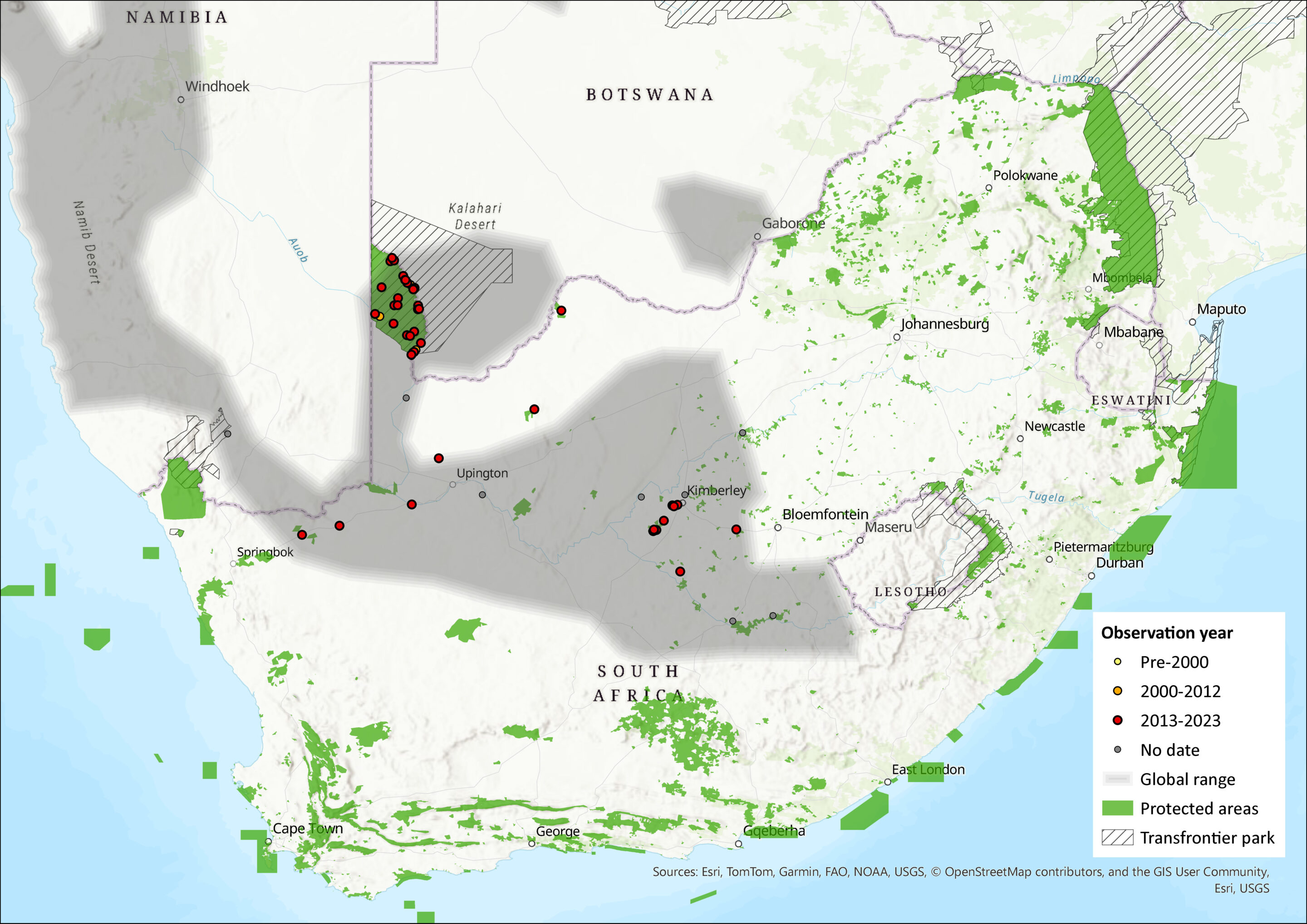This screenshot has height=924, width=1307.
Task: Click the East London city marker
Action: pyautogui.click(x=888, y=782)
